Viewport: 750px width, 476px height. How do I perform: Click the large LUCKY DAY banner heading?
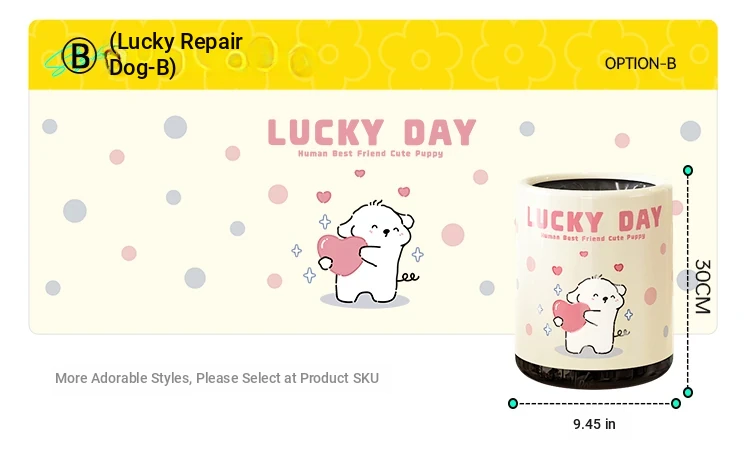pos(372,132)
